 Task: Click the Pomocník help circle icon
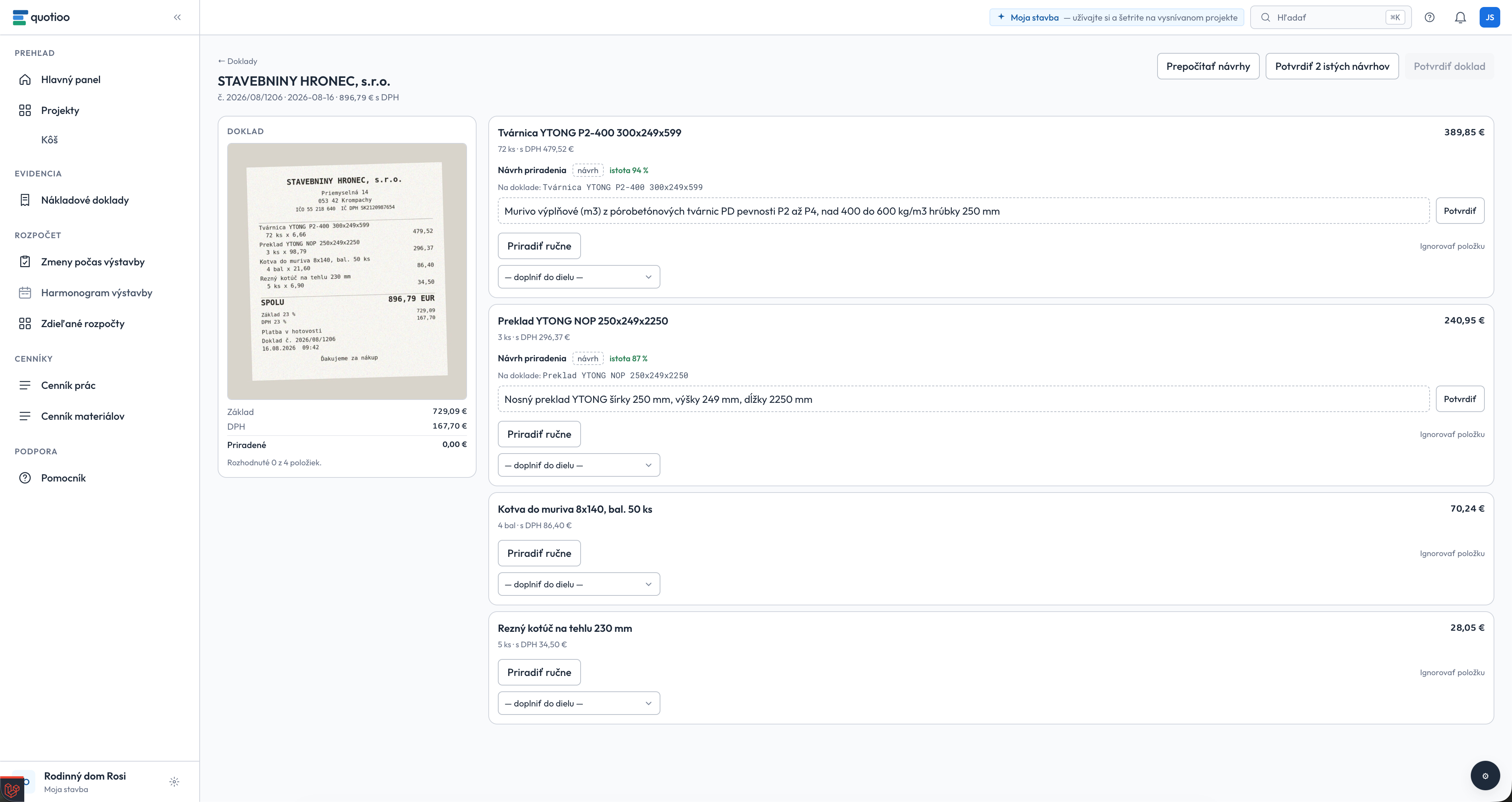(x=25, y=478)
